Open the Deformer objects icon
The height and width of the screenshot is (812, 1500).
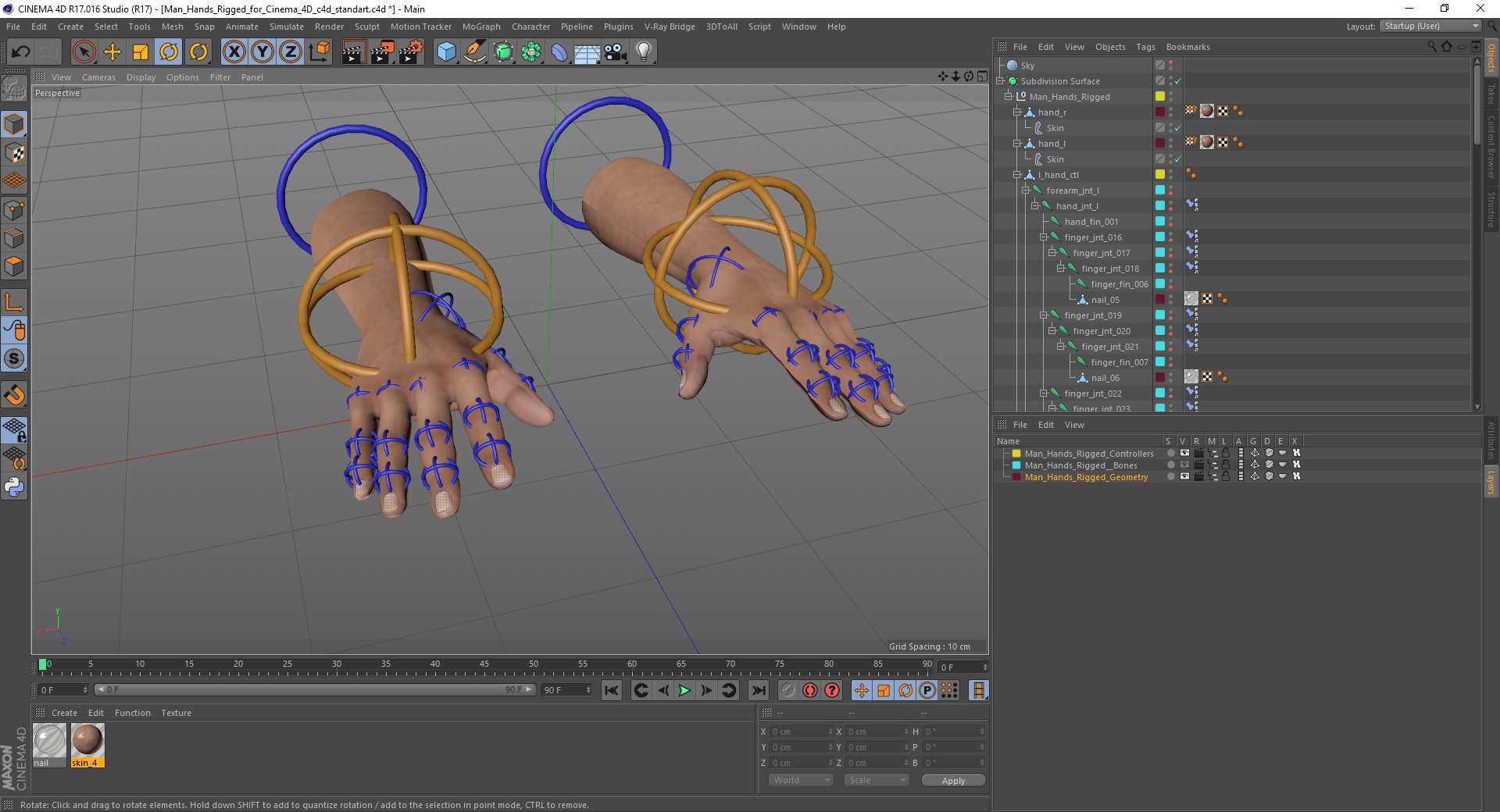[559, 52]
